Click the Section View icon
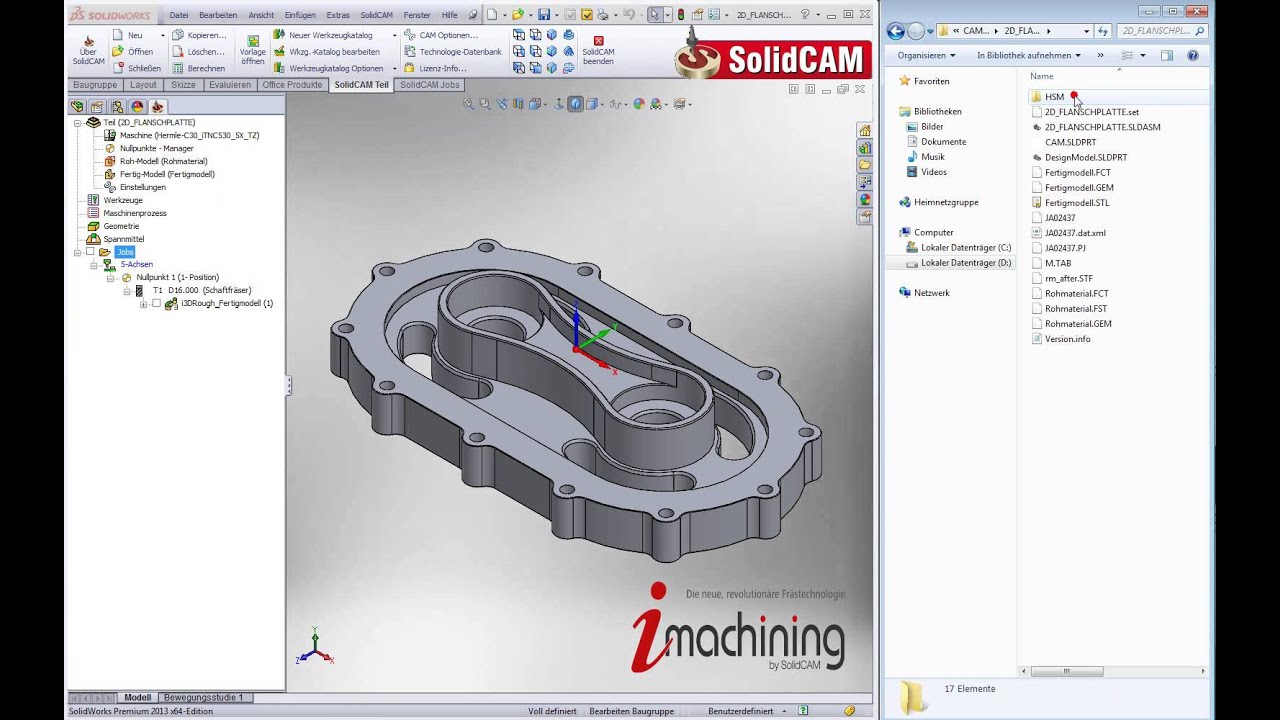Image resolution: width=1280 pixels, height=720 pixels. (x=519, y=104)
